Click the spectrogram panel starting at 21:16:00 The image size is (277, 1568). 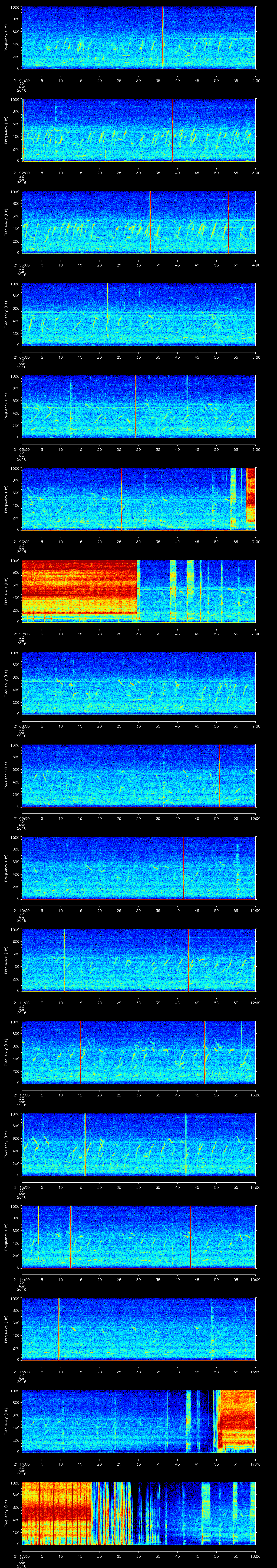138,1421
